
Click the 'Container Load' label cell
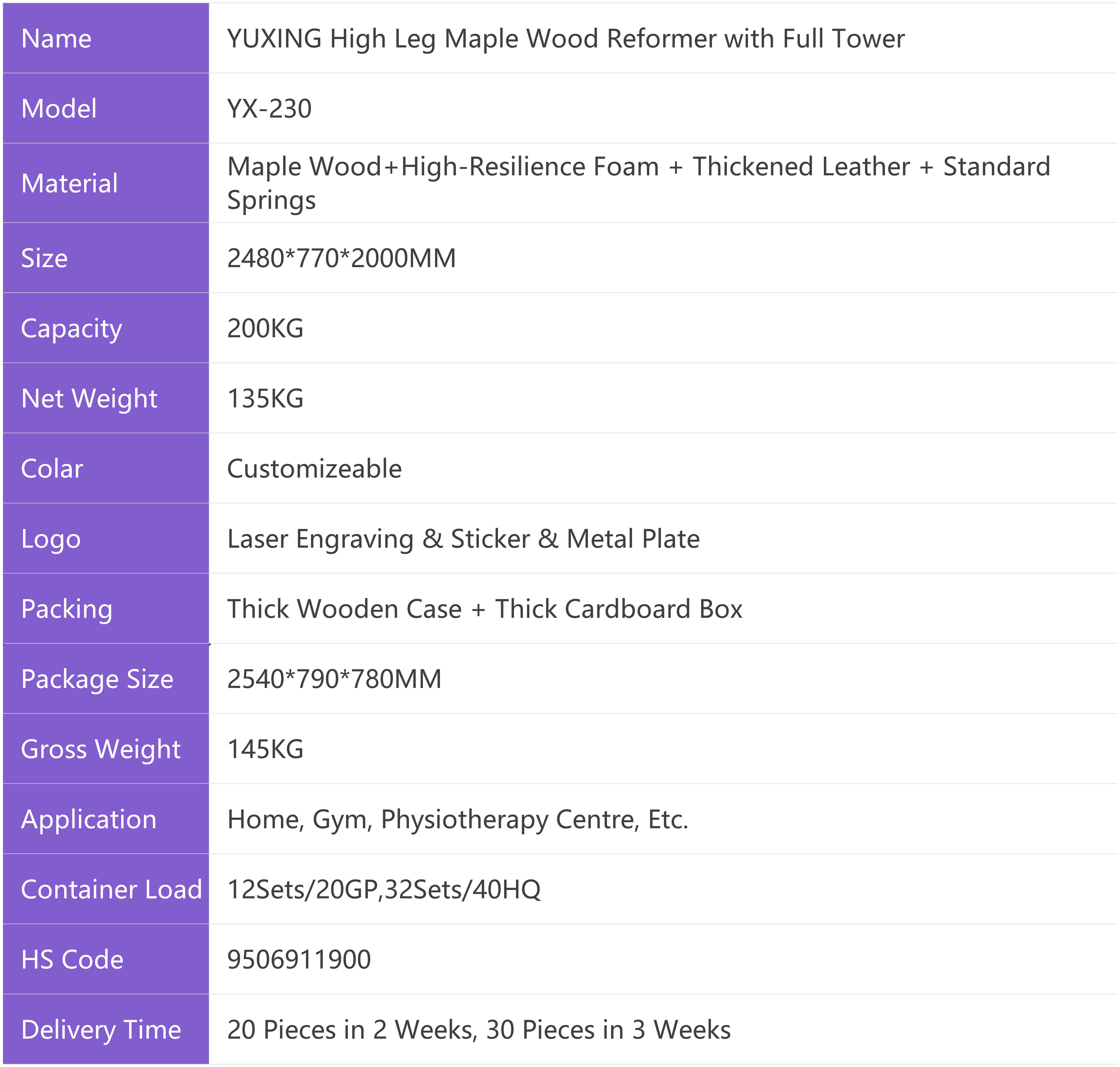point(106,888)
